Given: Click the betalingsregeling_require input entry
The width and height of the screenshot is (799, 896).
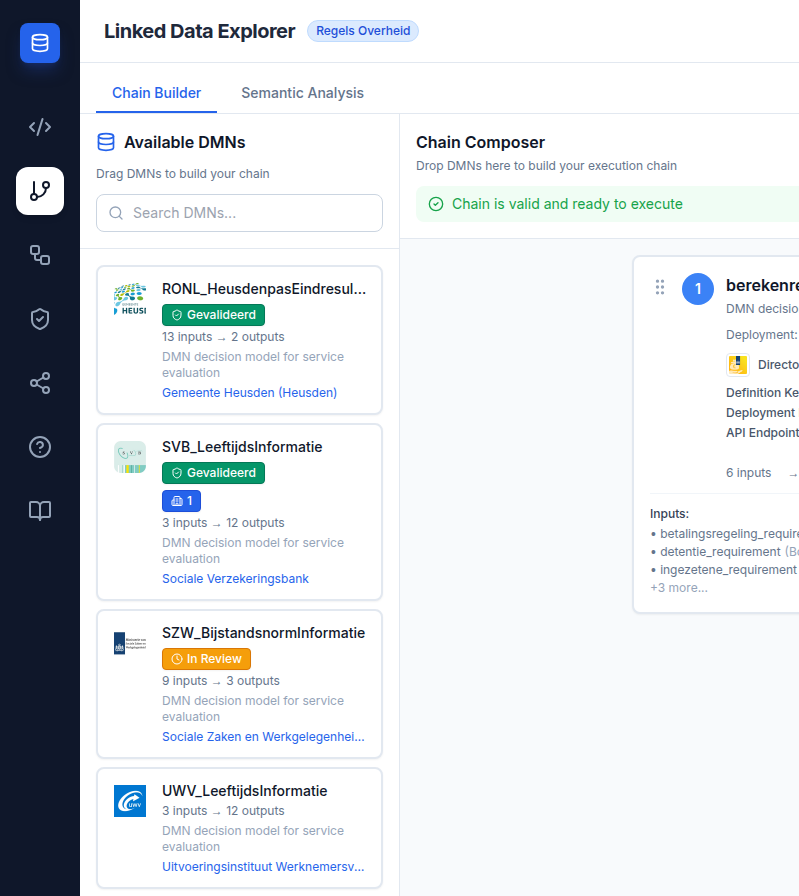Looking at the screenshot, I should point(725,534).
